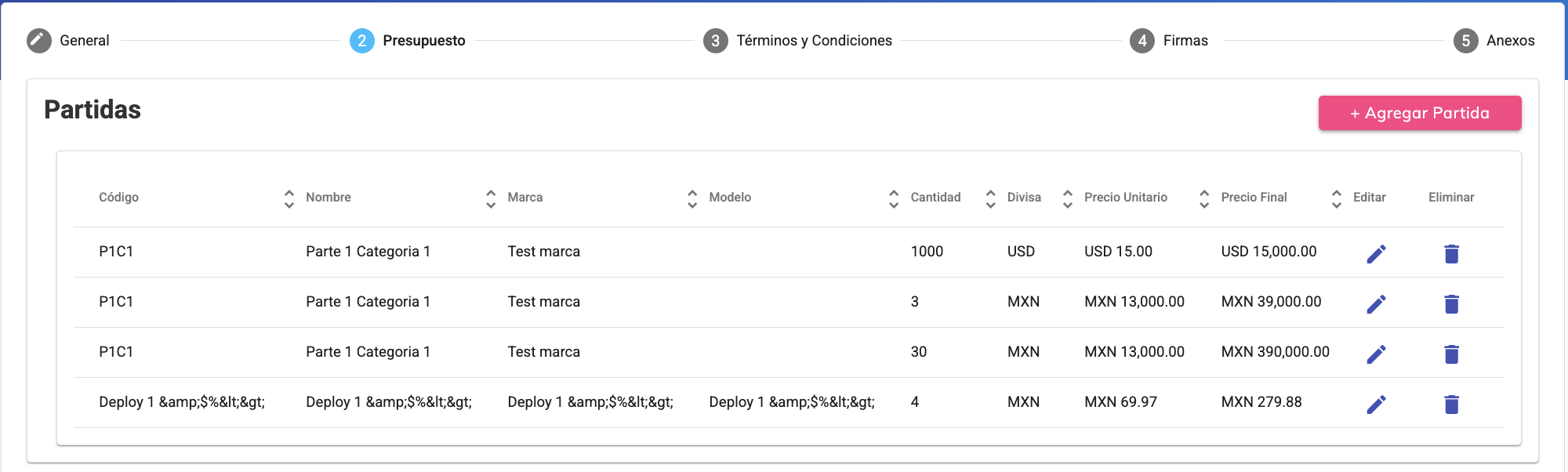Image resolution: width=1568 pixels, height=472 pixels.
Task: Edit the partida with quantity 1000
Action: tap(1376, 253)
